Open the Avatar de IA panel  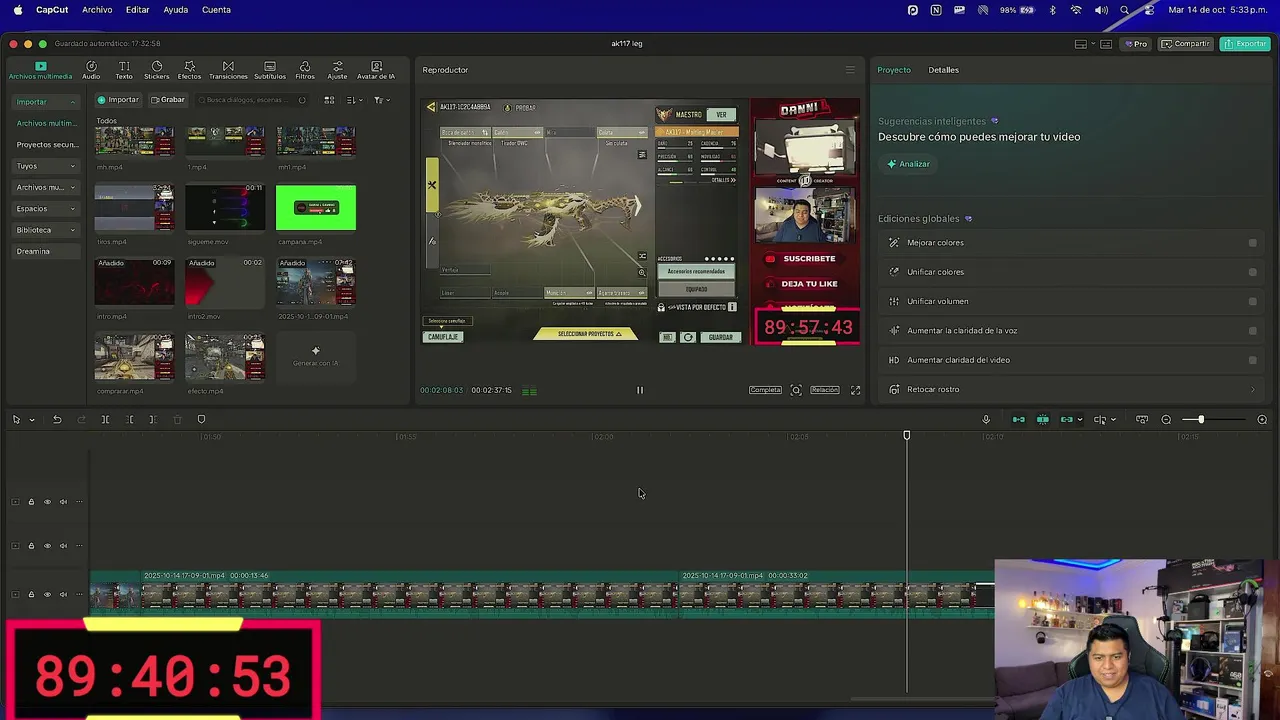click(376, 70)
